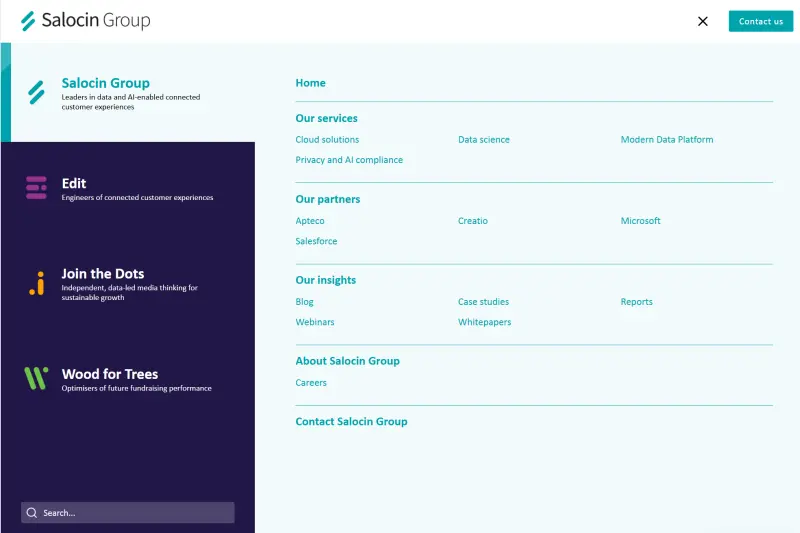Screen dimensions: 800x533
Task: Select the Salocin Group brand heading
Action: pyautogui.click(x=106, y=83)
